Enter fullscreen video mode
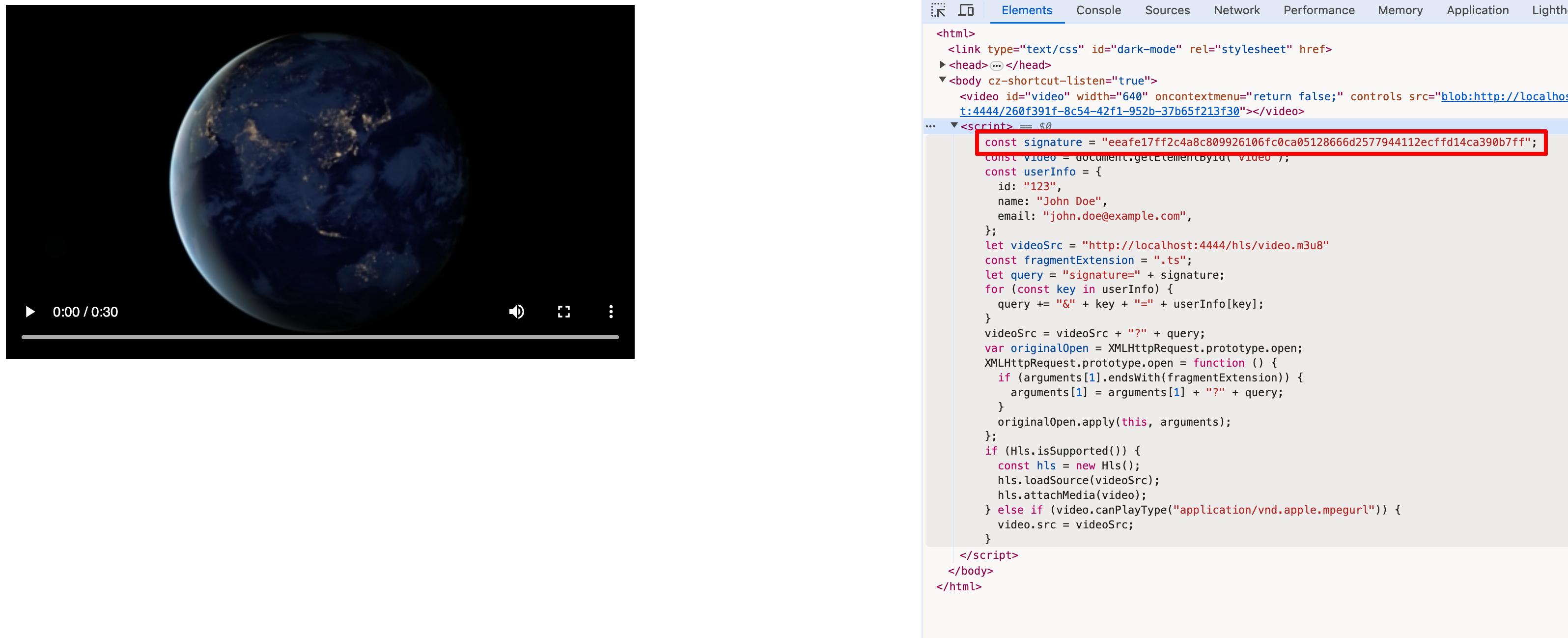The width and height of the screenshot is (1568, 638). pos(563,312)
